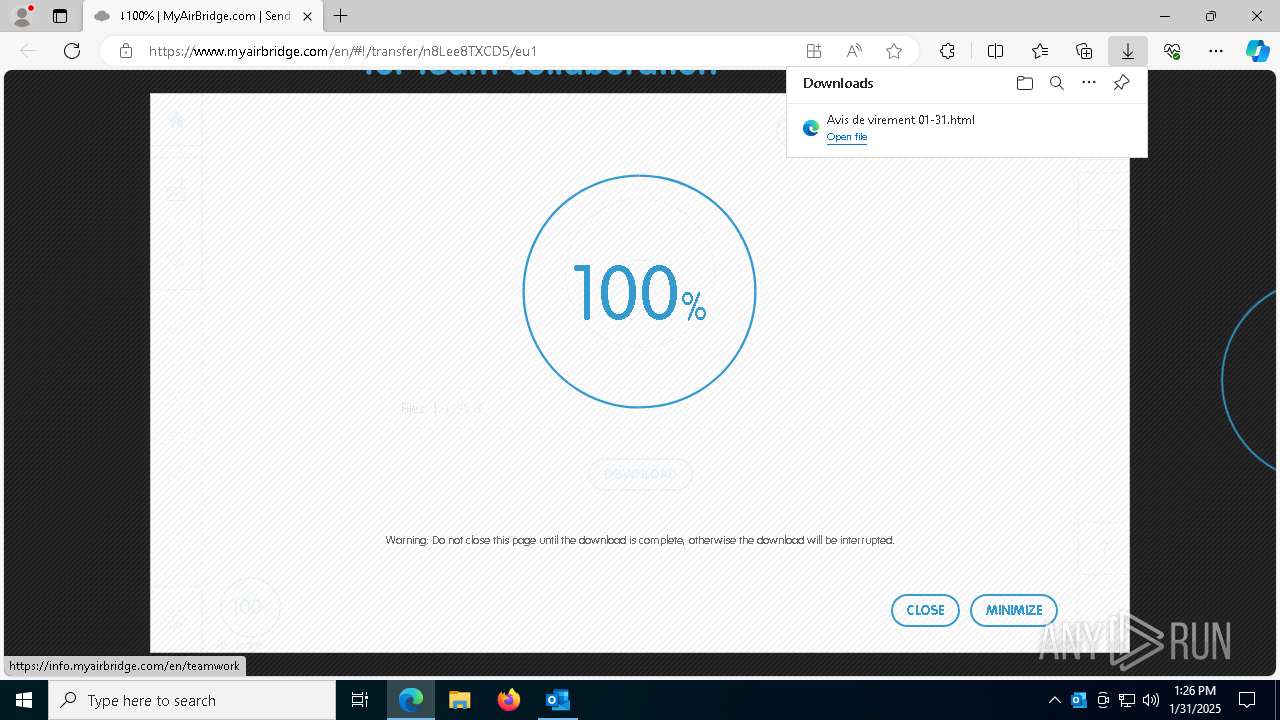This screenshot has height=720, width=1280.
Task: Add page to favorites star icon
Action: click(894, 51)
